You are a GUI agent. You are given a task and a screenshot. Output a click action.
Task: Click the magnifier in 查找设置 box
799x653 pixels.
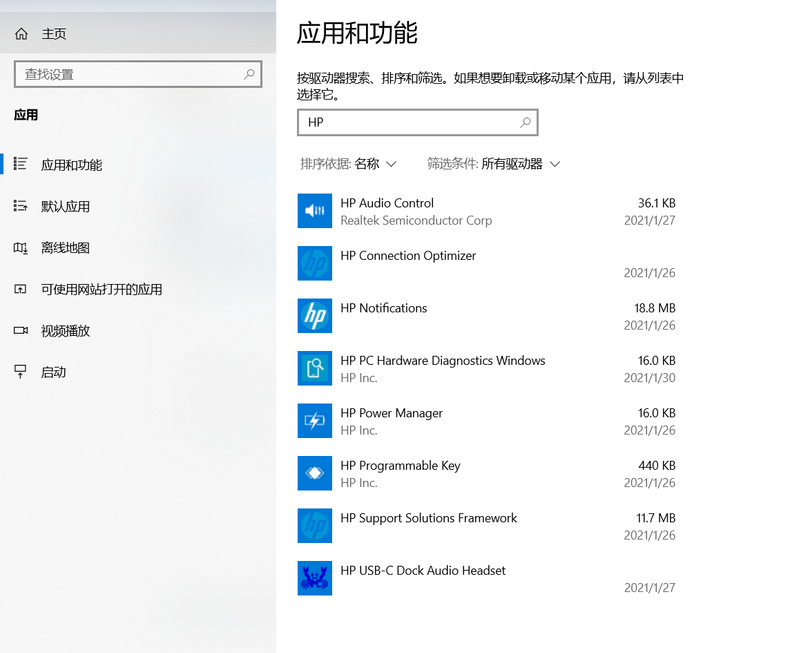click(x=249, y=74)
